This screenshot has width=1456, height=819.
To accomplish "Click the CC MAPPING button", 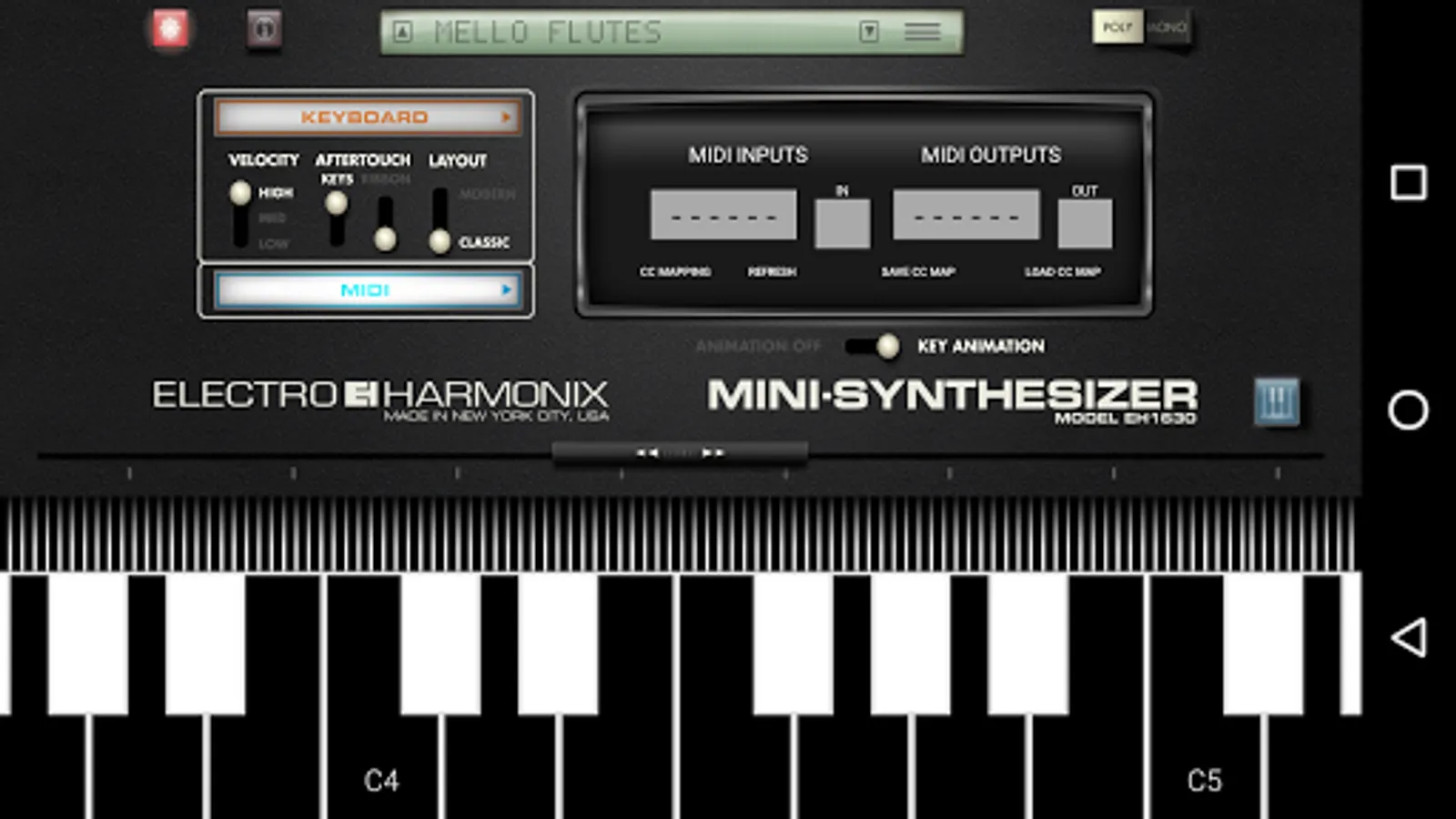I will tap(675, 271).
